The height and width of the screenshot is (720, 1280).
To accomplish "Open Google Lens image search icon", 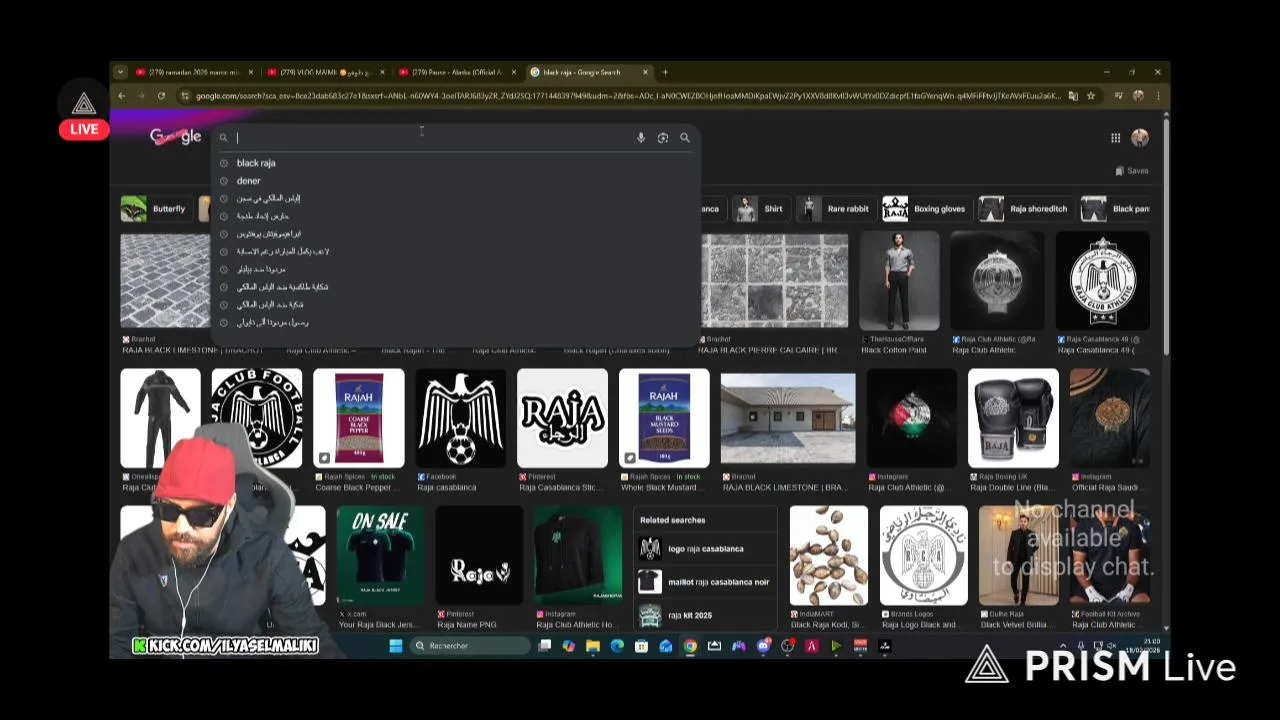I will click(663, 138).
